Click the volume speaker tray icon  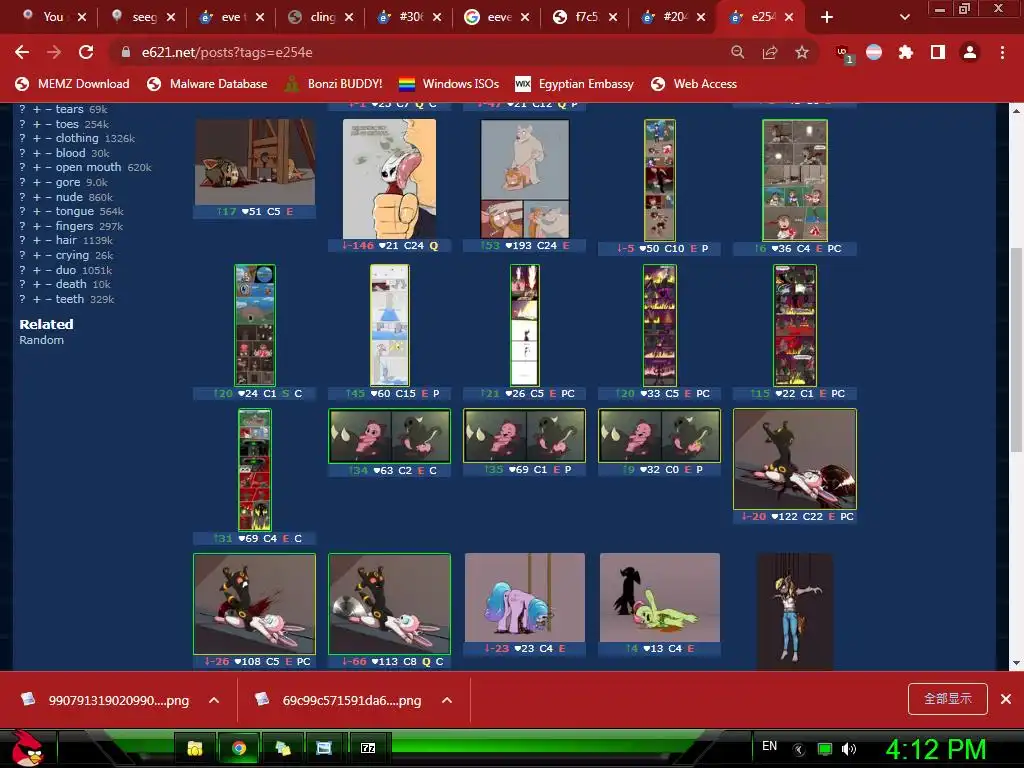click(x=848, y=749)
